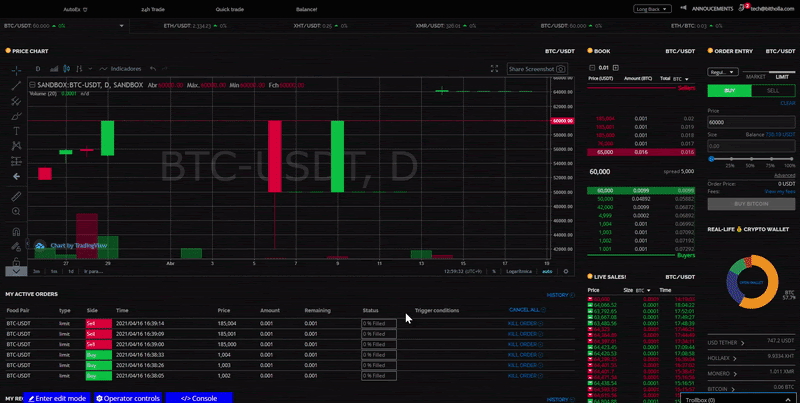The width and height of the screenshot is (800, 403).
Task: Select the SELL side toggle
Action: click(773, 90)
